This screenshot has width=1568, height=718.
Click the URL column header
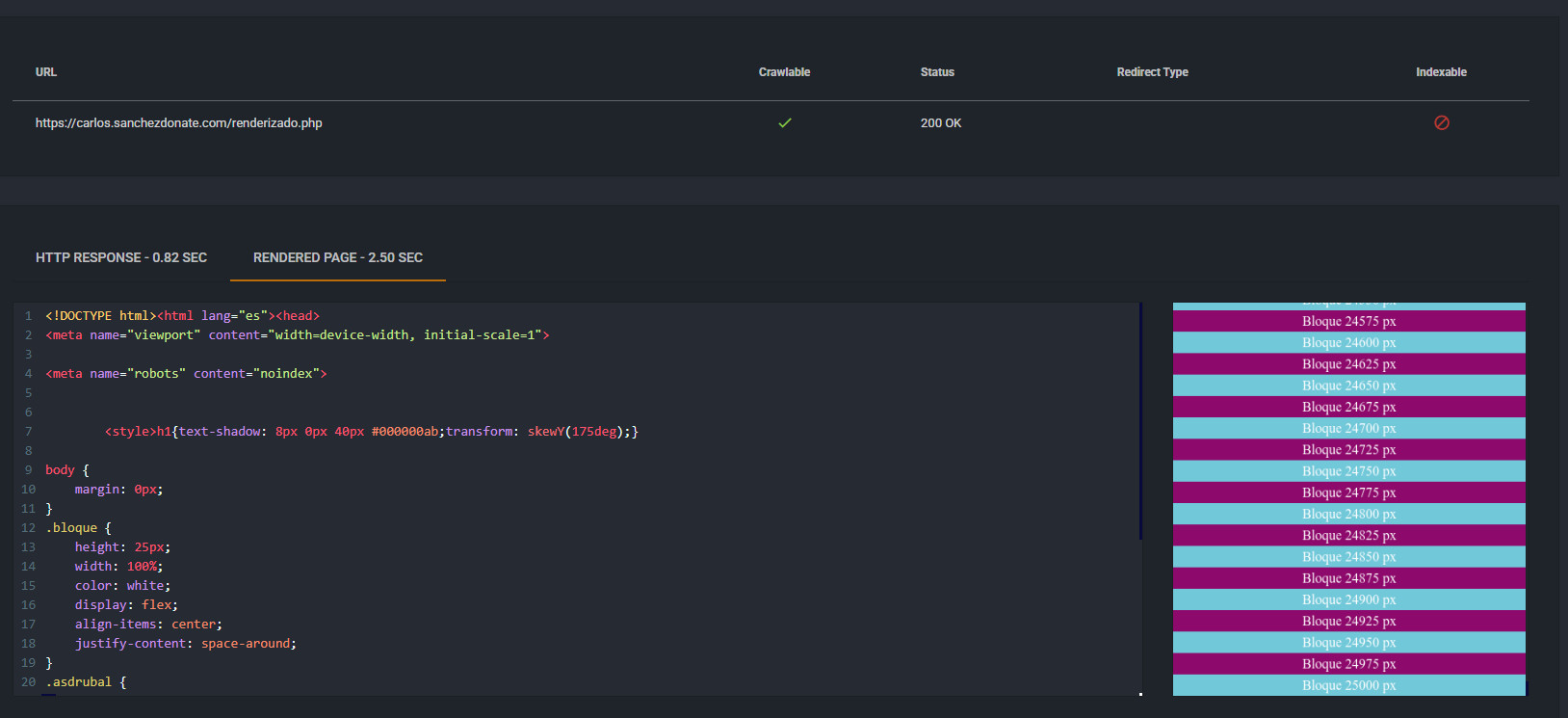pos(46,72)
